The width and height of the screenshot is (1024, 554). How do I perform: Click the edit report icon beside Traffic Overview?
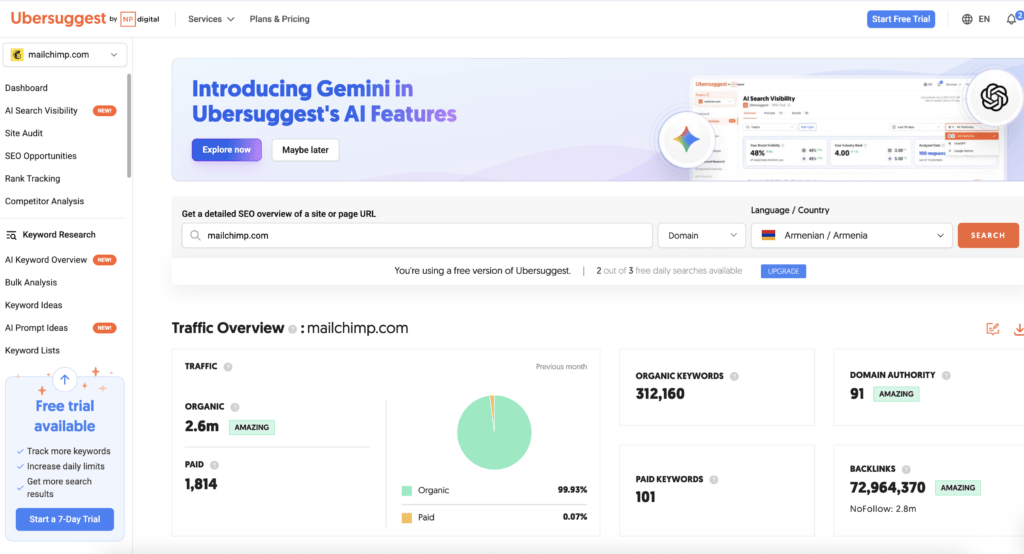[993, 329]
